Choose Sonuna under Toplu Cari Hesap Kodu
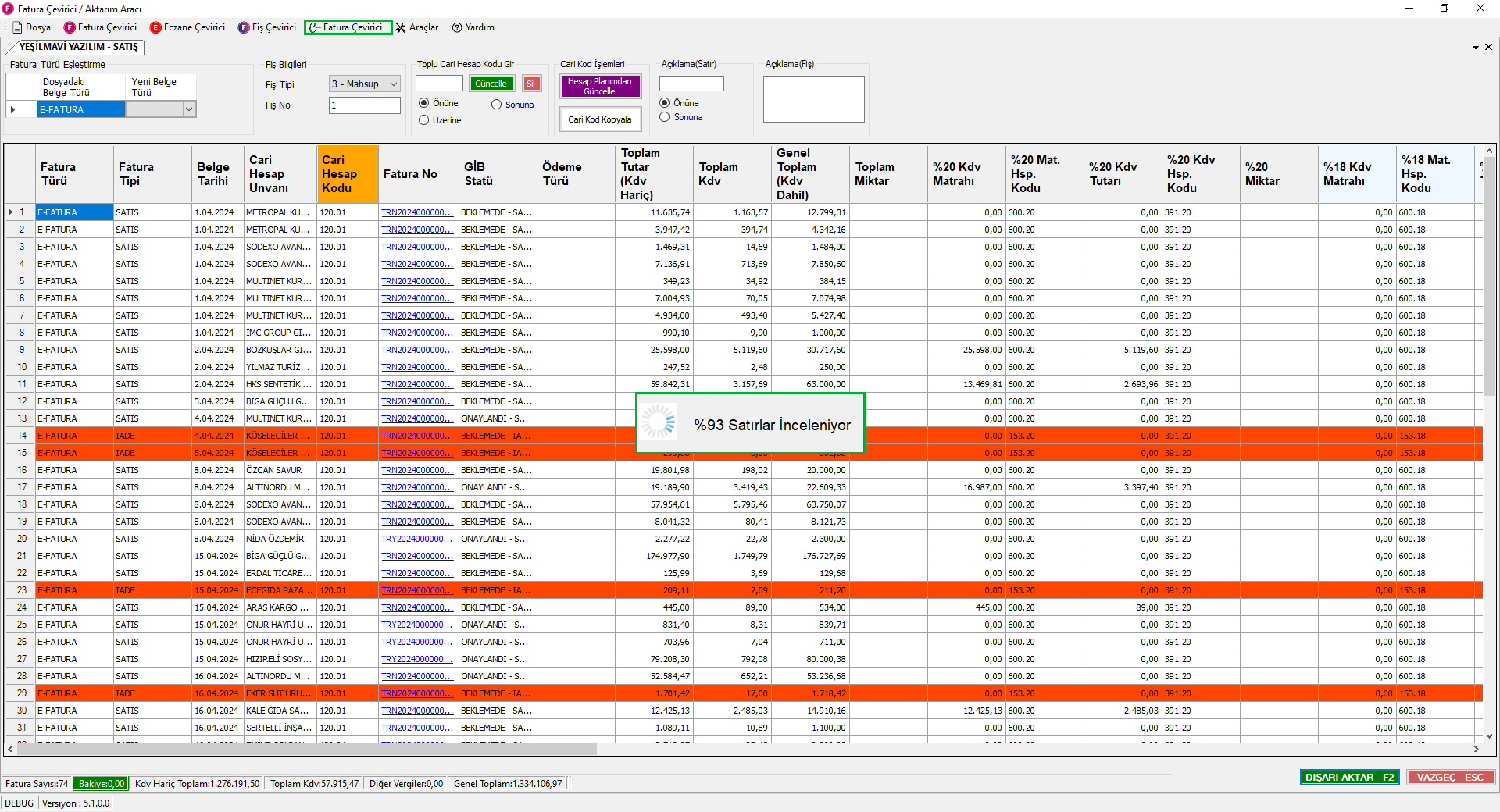 click(x=496, y=105)
